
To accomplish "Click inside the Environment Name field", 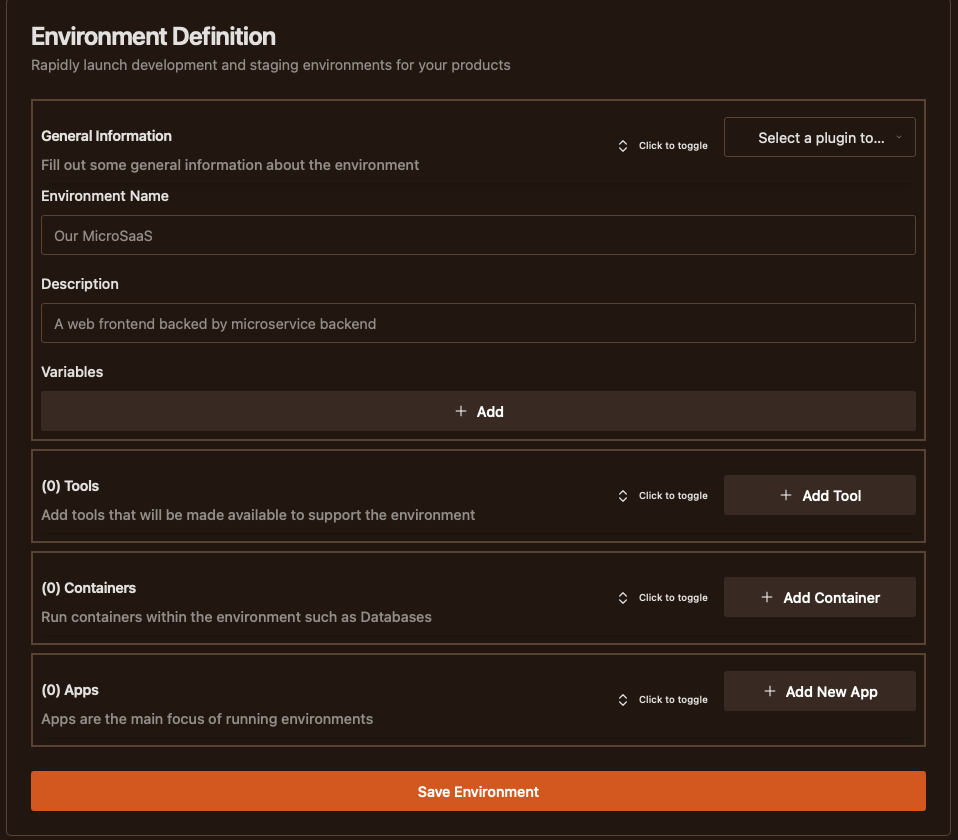I will [x=478, y=235].
